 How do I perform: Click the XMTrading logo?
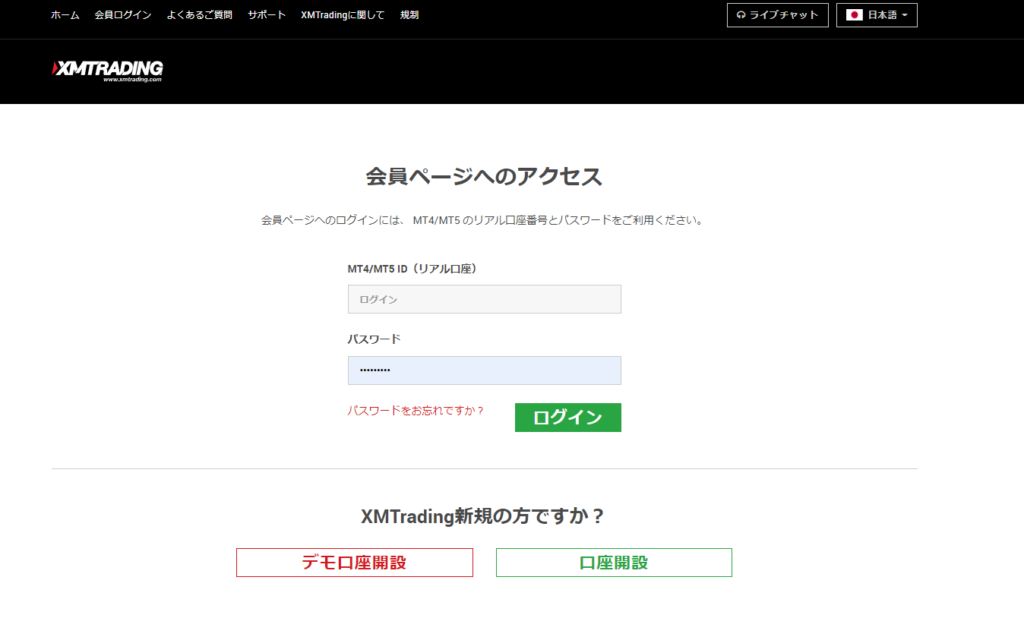click(x=107, y=71)
